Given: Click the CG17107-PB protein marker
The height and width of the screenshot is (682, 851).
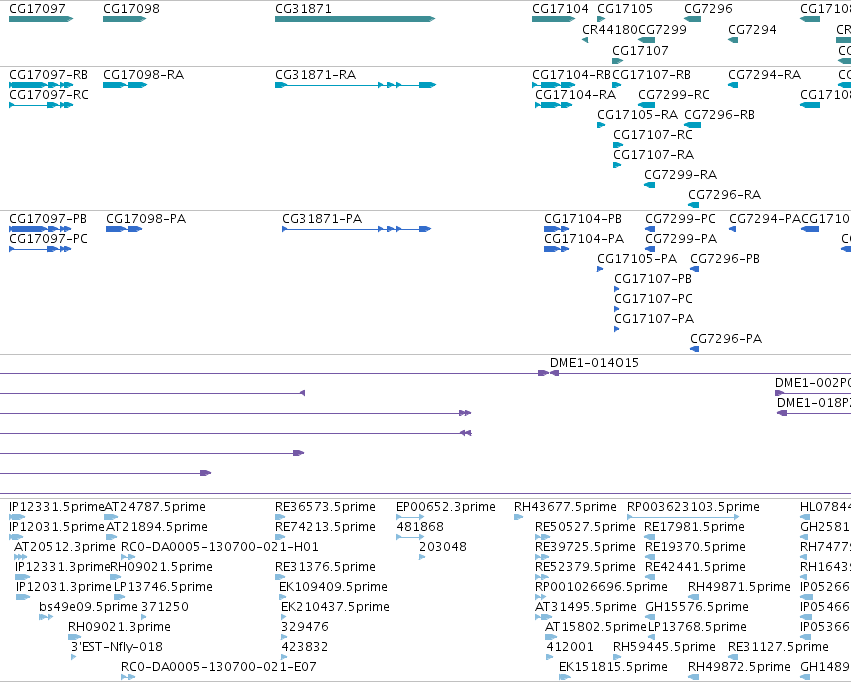Looking at the screenshot, I should (617, 289).
